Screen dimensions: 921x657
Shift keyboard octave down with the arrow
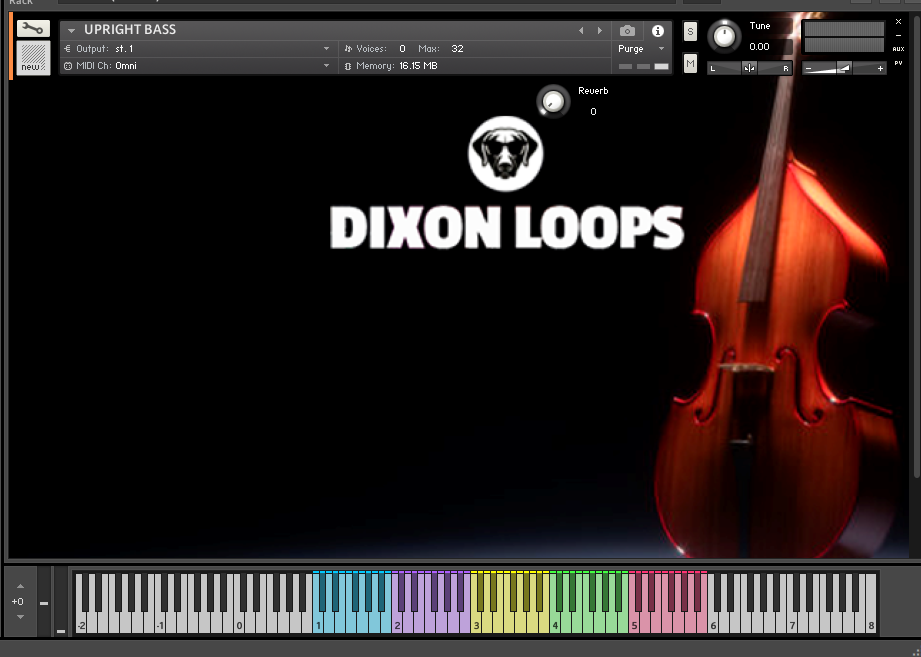point(19,617)
